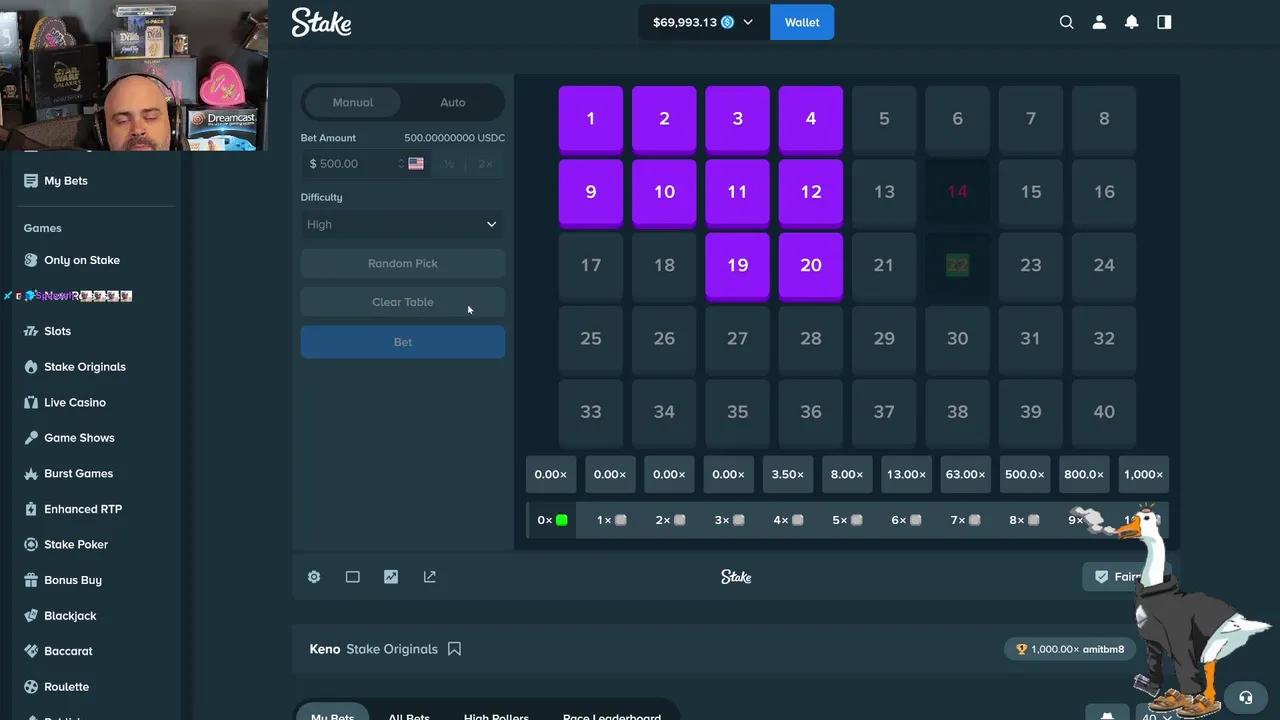This screenshot has width=1280, height=720.
Task: Deselect Keno tile number 12
Action: coord(811,193)
